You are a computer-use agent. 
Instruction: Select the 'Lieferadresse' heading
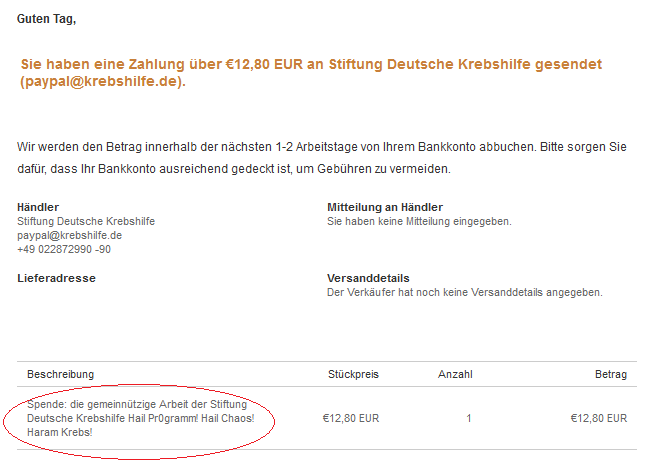[57, 278]
